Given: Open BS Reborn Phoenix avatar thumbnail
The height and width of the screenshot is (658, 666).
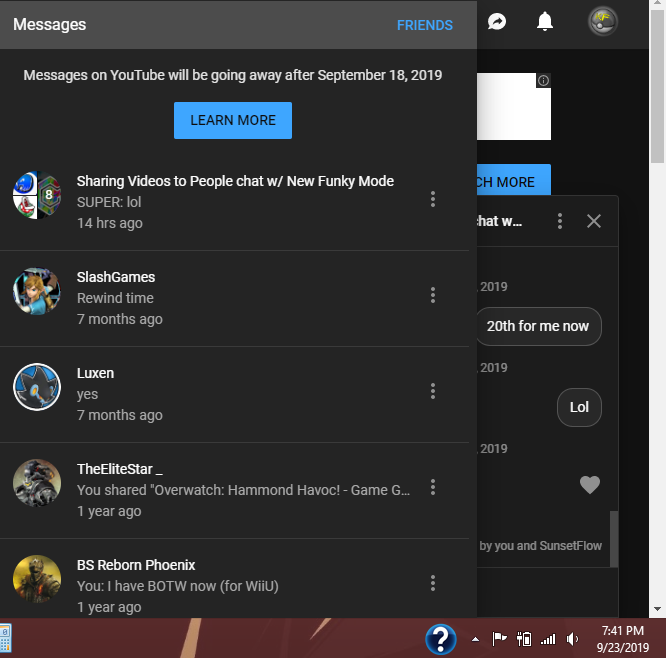Looking at the screenshot, I should tap(37, 579).
